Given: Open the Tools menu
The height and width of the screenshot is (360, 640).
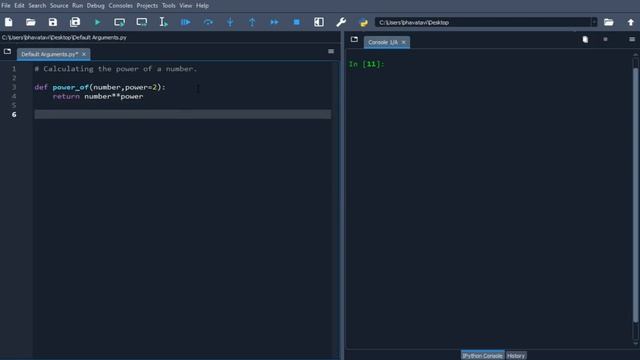Looking at the screenshot, I should (169, 6).
